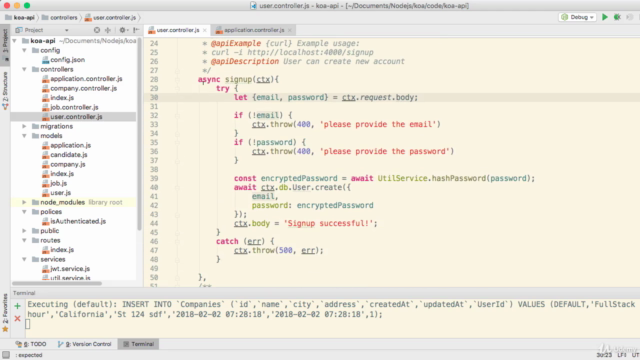Click LF line separator in status bar
The image size is (640, 360).
point(622,355)
